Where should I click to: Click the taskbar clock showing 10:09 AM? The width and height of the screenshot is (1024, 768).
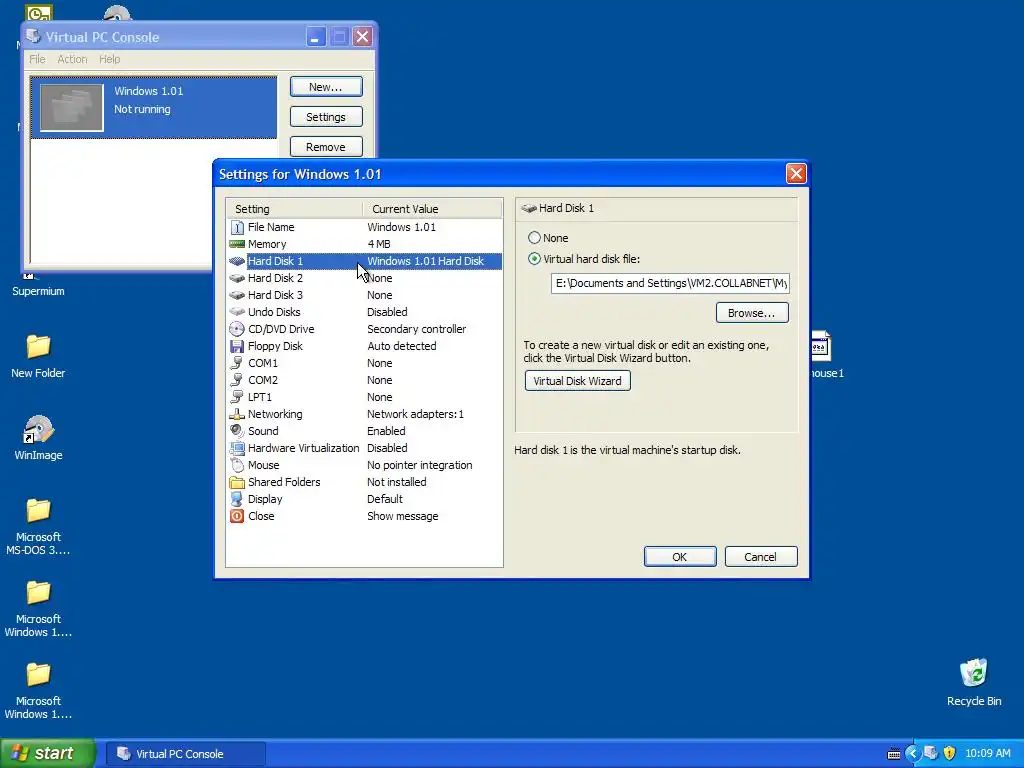tap(987, 754)
